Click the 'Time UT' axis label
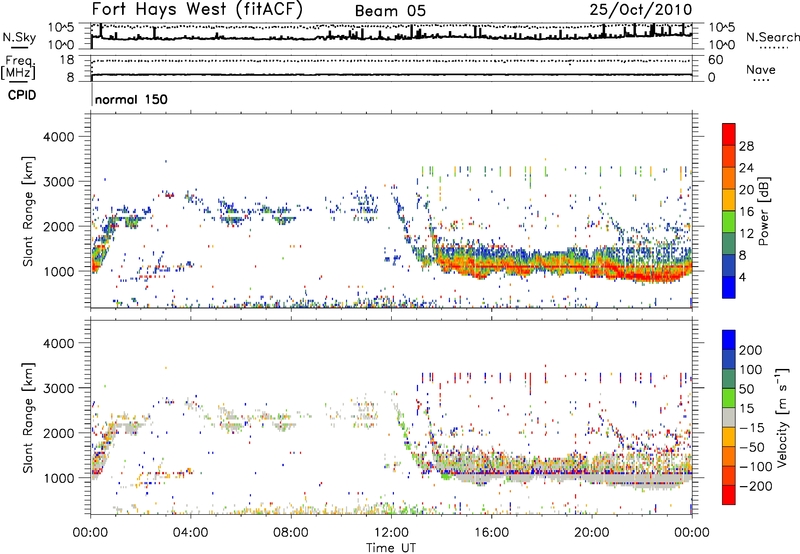Image resolution: width=800 pixels, height=554 pixels. 391,548
